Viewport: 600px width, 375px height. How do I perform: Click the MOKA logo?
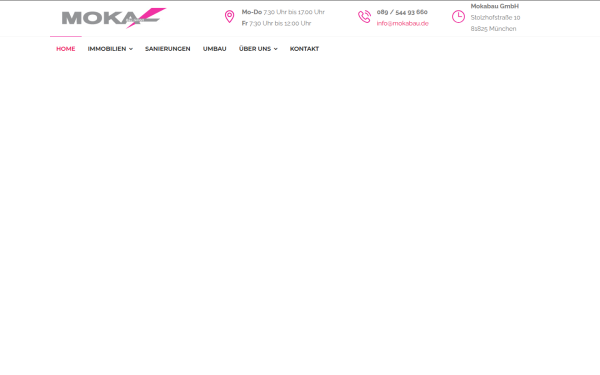[114, 18]
